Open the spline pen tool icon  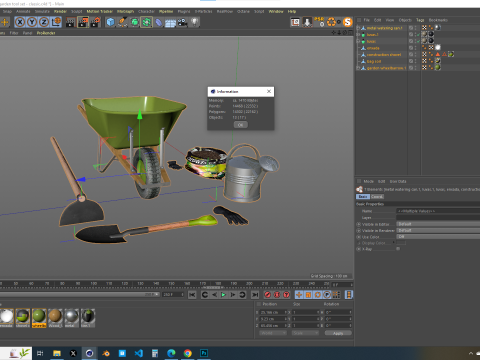pyautogui.click(x=122, y=22)
